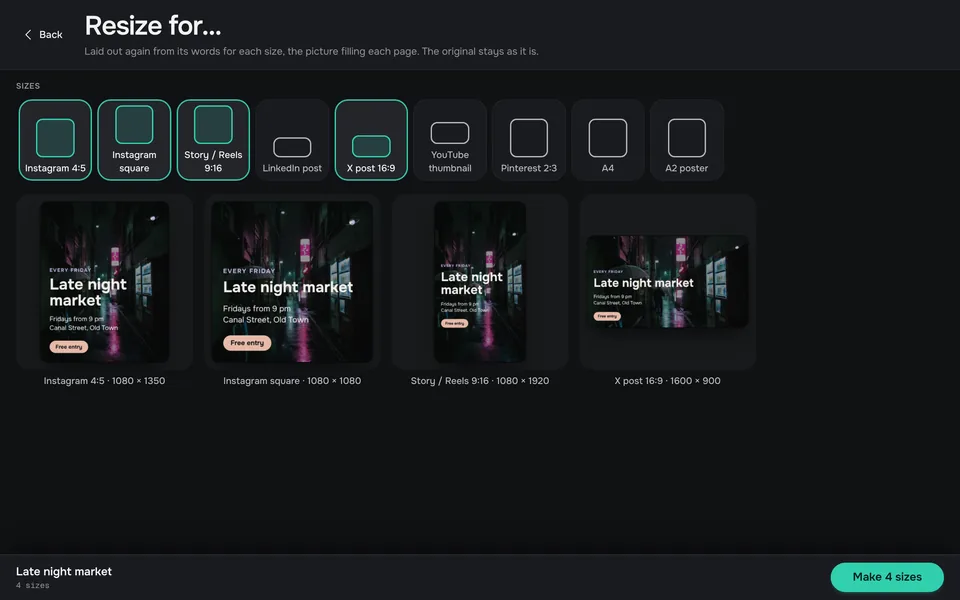Viewport: 960px width, 600px height.
Task: Open the Instagram square preview thumbnail
Action: [x=292, y=282]
